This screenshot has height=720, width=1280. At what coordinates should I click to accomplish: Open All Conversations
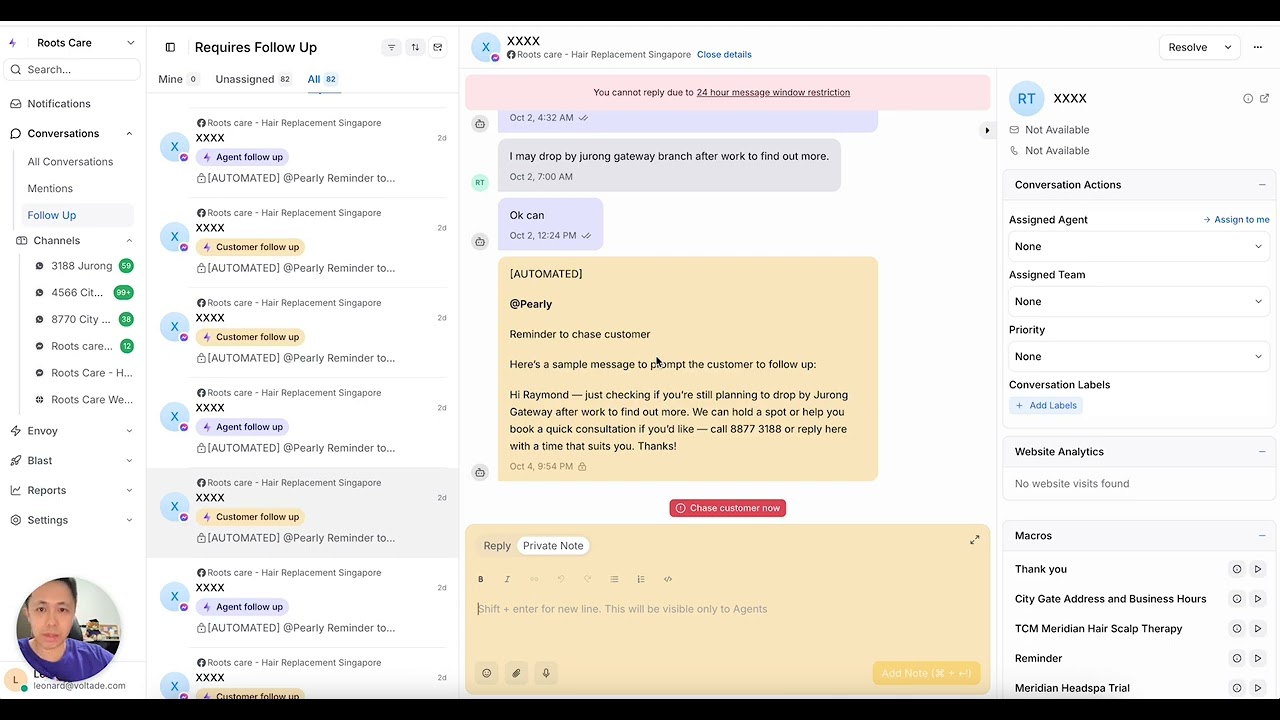pyautogui.click(x=70, y=162)
